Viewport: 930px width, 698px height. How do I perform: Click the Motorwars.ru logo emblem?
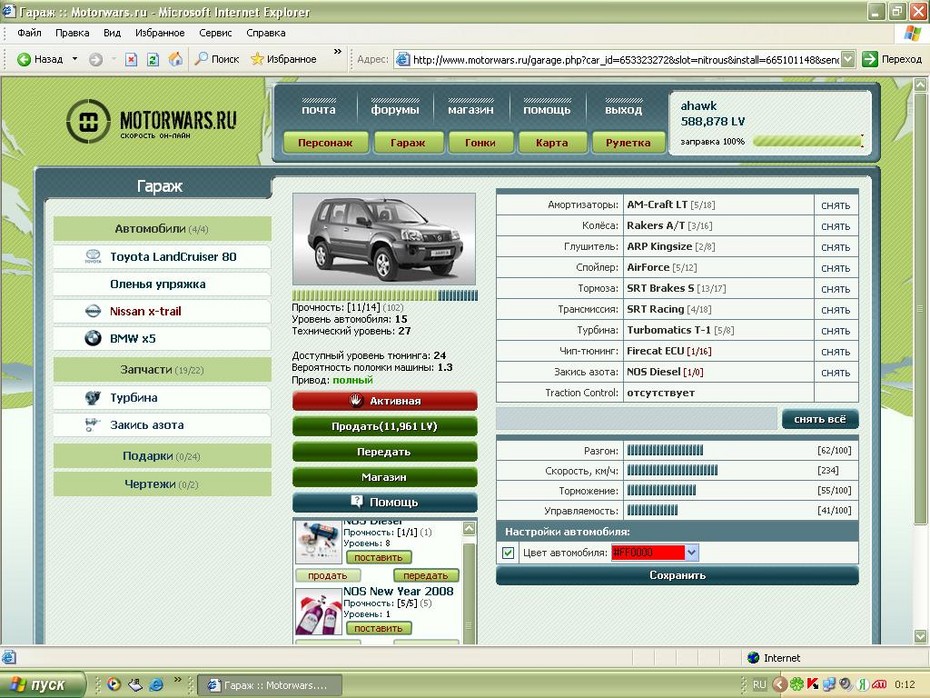pos(88,121)
